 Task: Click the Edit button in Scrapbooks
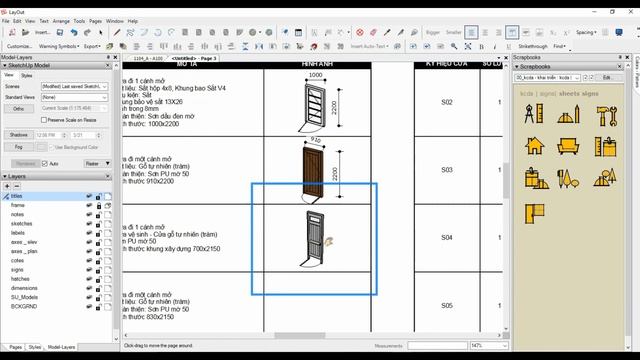[x=607, y=78]
